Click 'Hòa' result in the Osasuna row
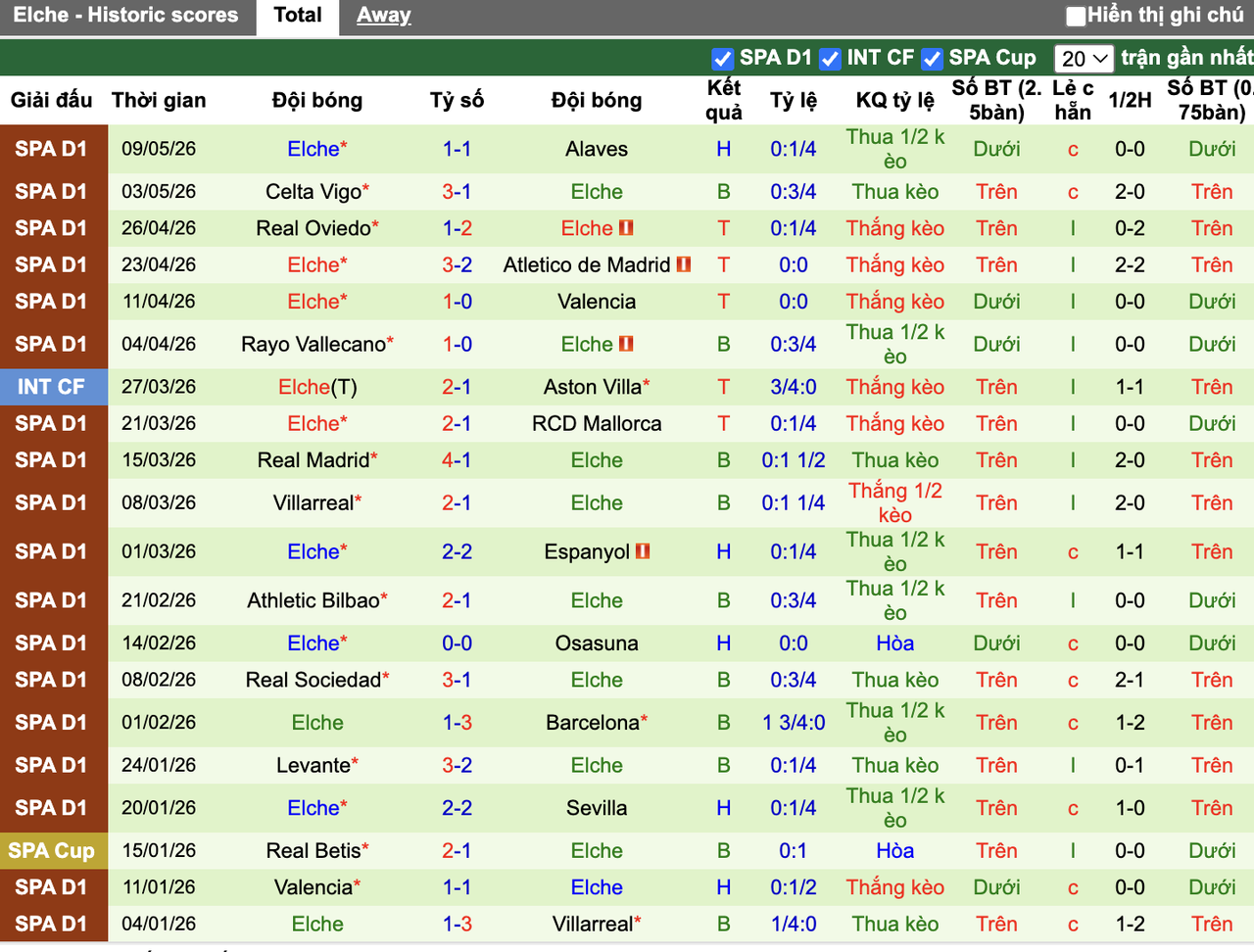 click(x=895, y=643)
